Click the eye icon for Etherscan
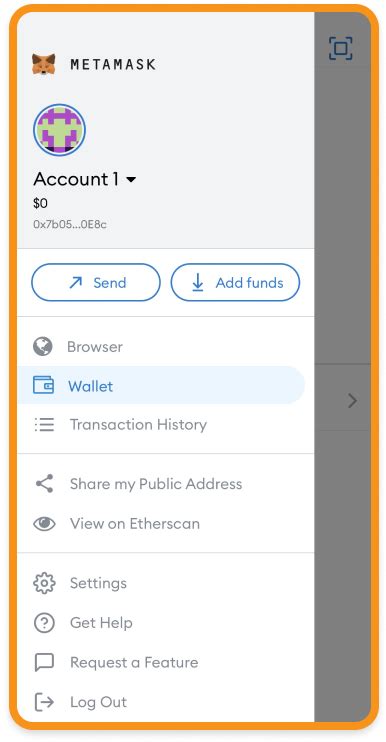Image resolution: width=386 pixels, height=742 pixels. [x=44, y=523]
